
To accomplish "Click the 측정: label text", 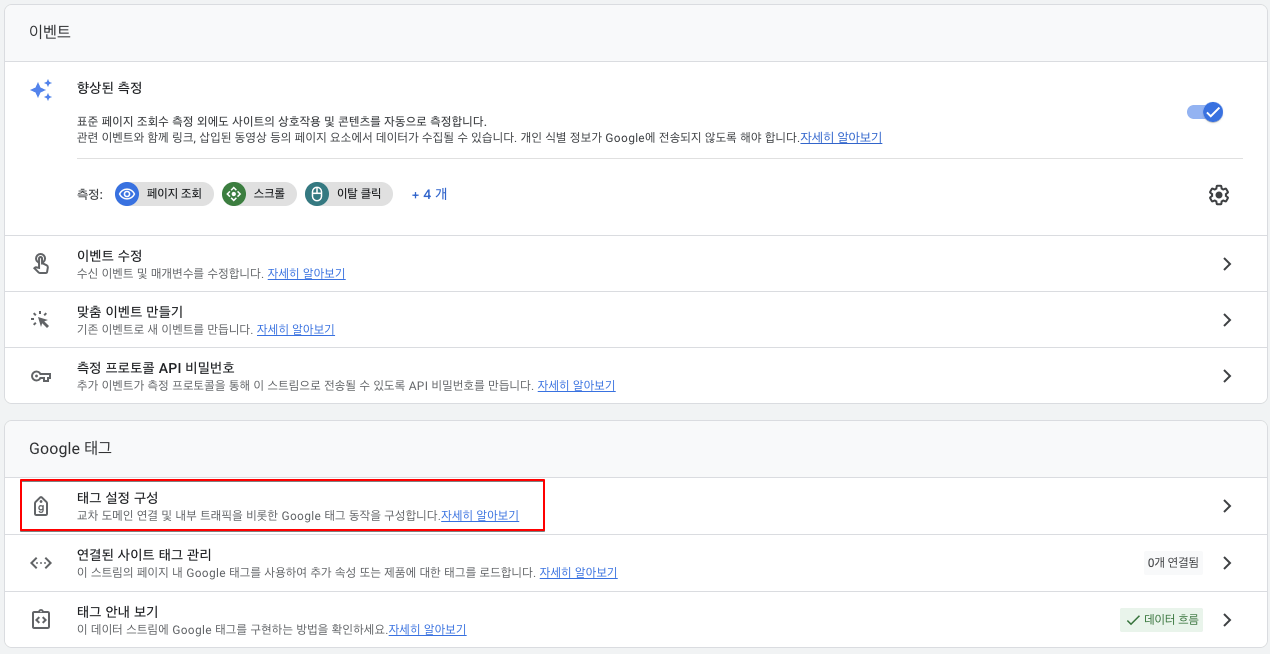I will tap(90, 194).
